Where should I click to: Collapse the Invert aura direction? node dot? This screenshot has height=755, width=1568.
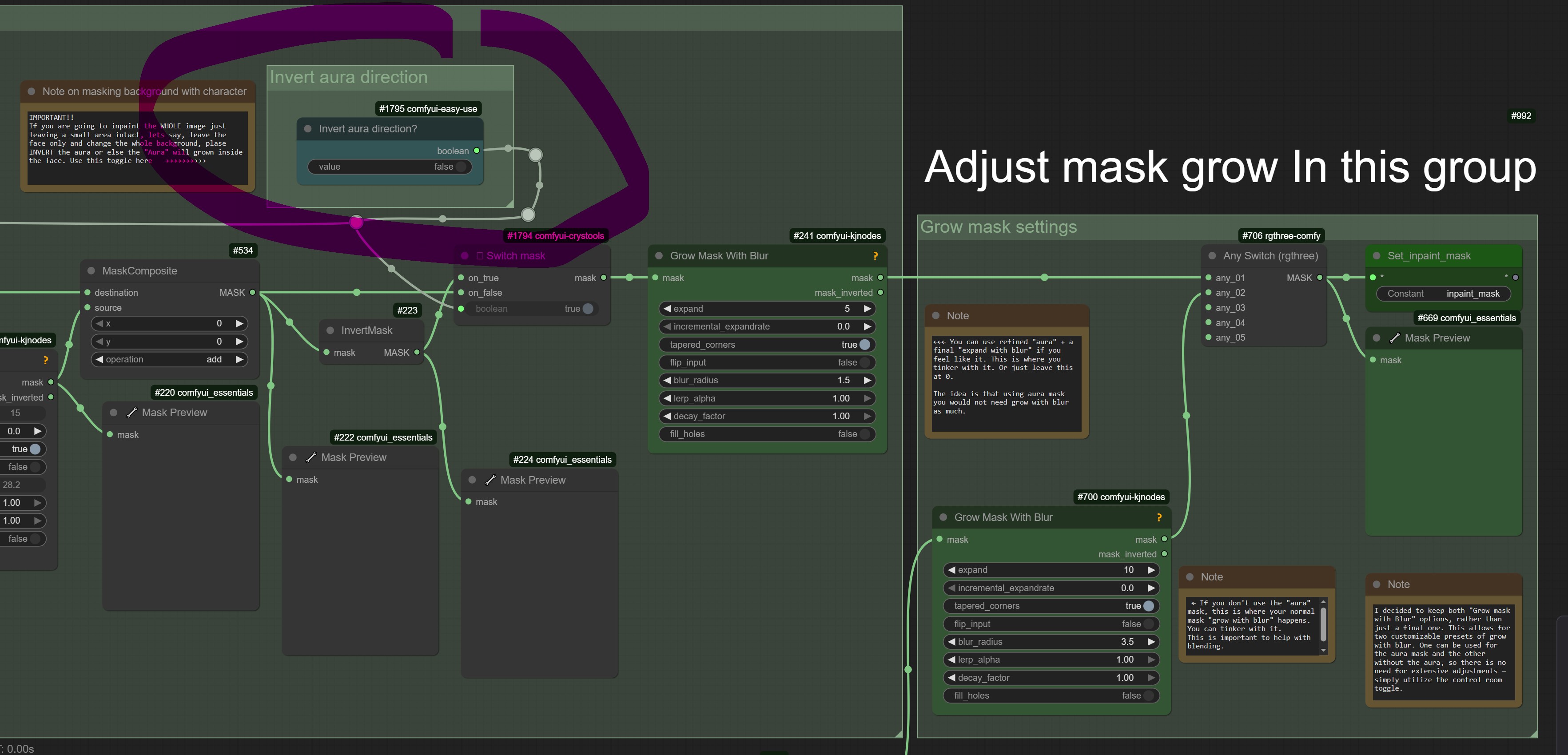point(308,129)
